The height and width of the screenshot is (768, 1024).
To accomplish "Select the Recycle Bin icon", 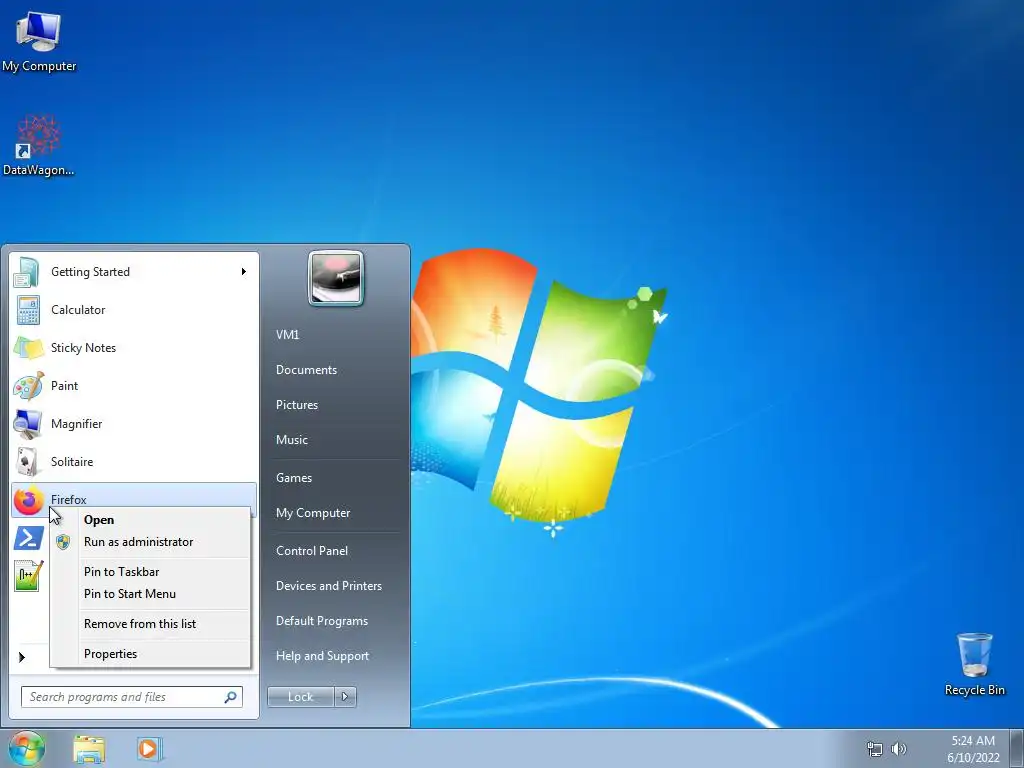I will [974, 664].
